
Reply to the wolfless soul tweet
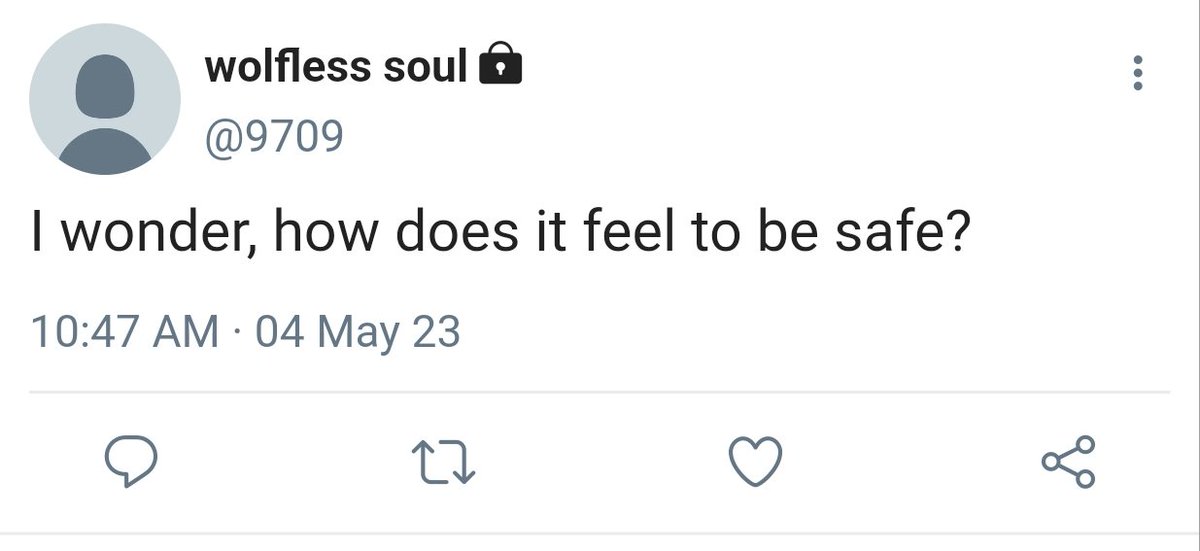pos(131,462)
